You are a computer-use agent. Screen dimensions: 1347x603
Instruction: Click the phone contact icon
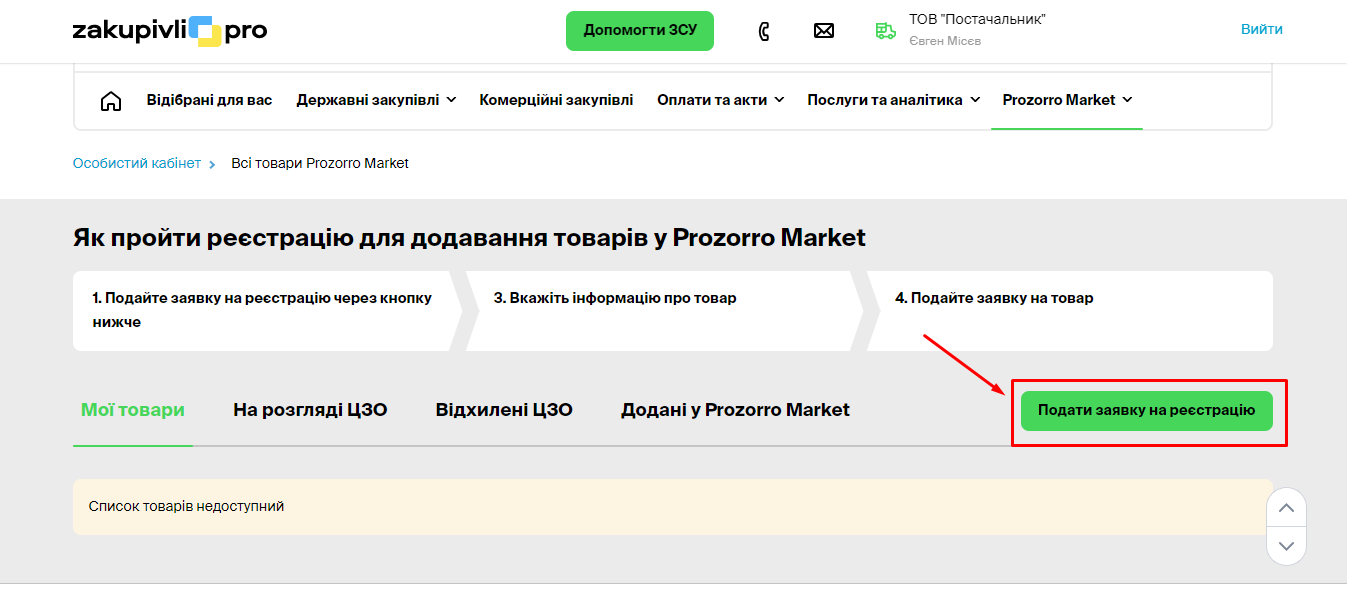pyautogui.click(x=764, y=30)
